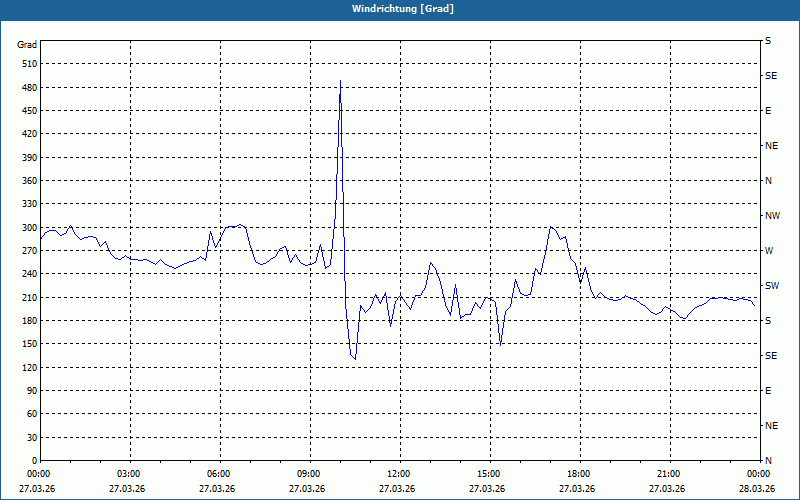The image size is (800, 500).
Task: Click the chart title Windrichtung [Grad]
Action: (x=402, y=9)
